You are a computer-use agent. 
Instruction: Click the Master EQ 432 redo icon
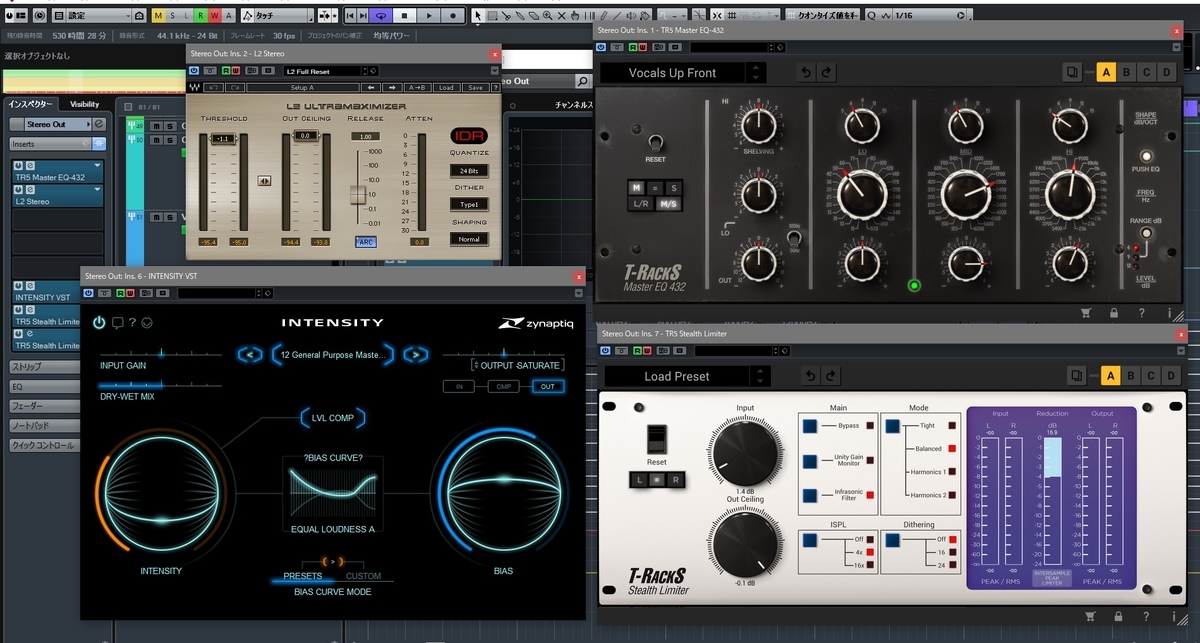pyautogui.click(x=826, y=72)
